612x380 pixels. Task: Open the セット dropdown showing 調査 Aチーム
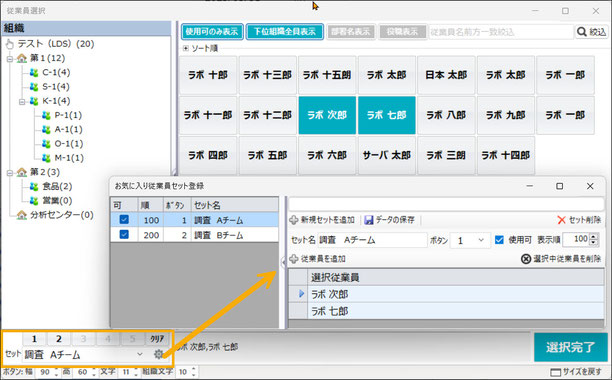pos(139,355)
